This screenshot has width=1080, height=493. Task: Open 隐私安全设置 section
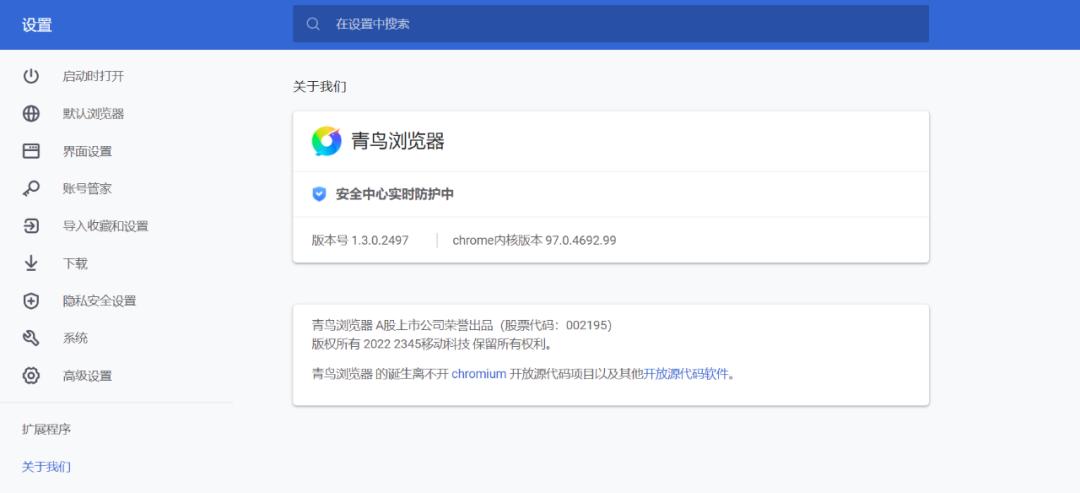point(99,301)
